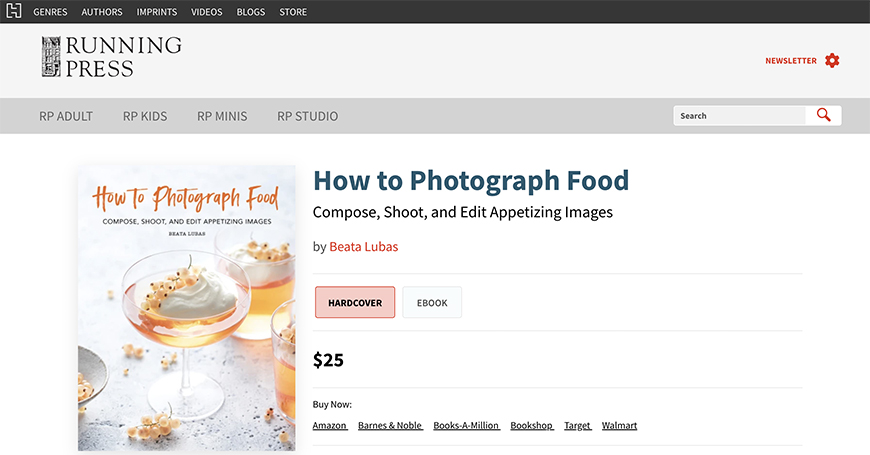Click the Running Press logo
The image size is (870, 455).
[x=112, y=57]
